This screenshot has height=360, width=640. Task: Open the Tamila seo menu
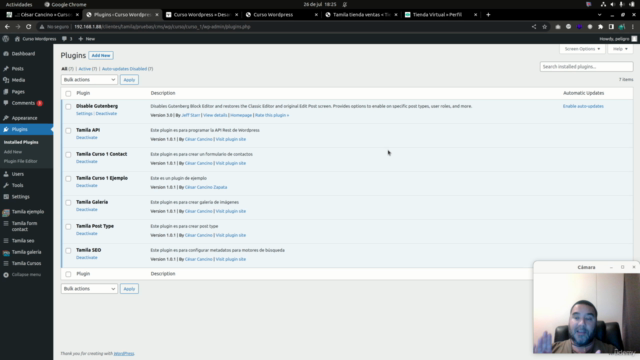tap(23, 241)
